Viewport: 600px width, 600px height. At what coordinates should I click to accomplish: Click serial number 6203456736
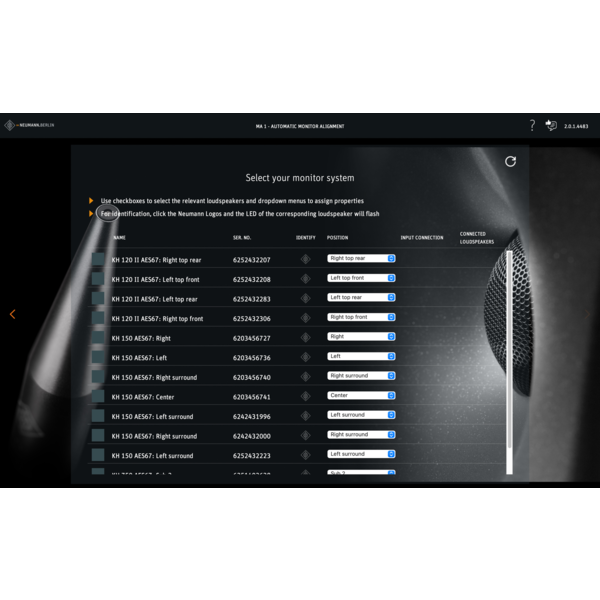click(x=251, y=358)
